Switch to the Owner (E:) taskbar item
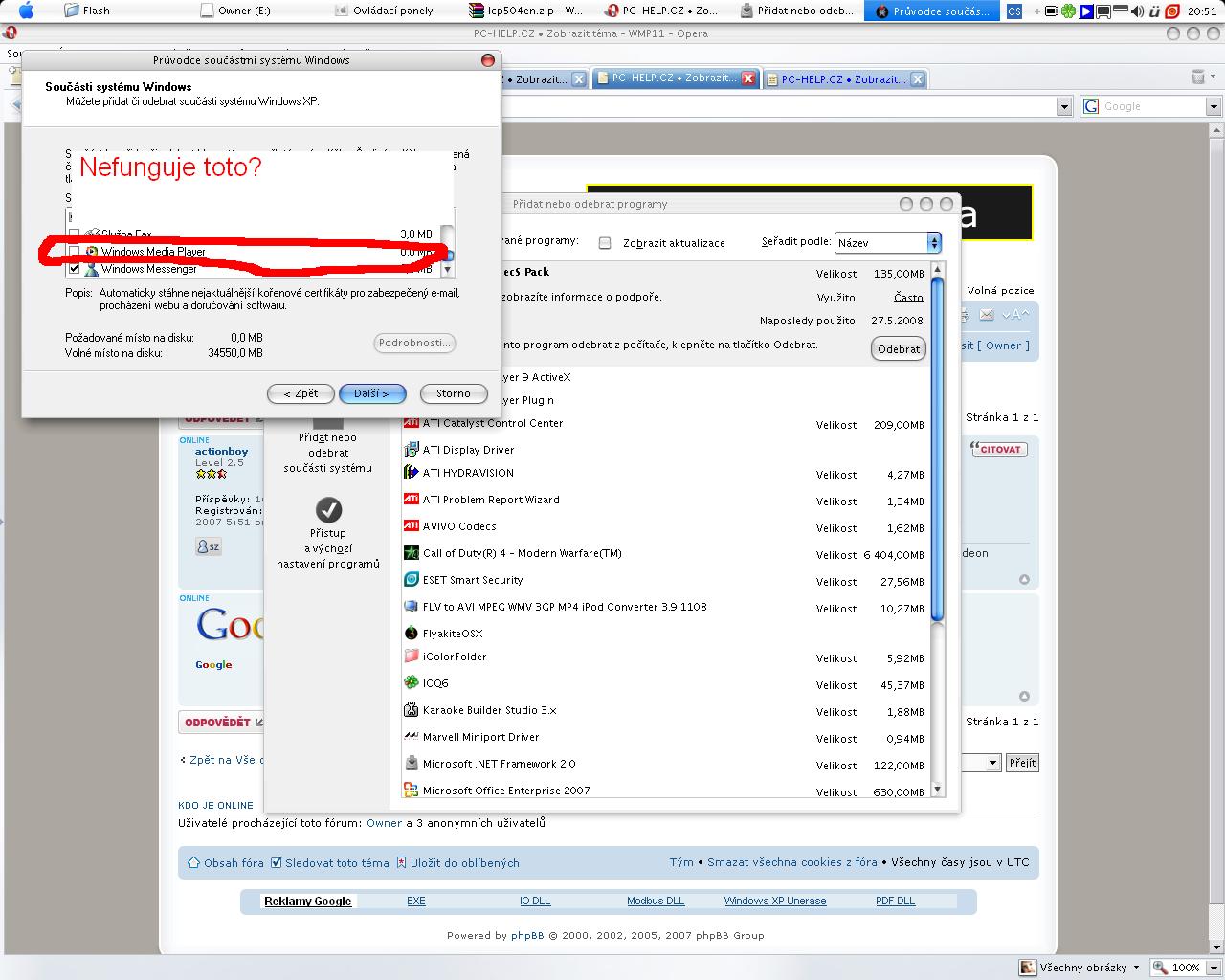 [236, 11]
